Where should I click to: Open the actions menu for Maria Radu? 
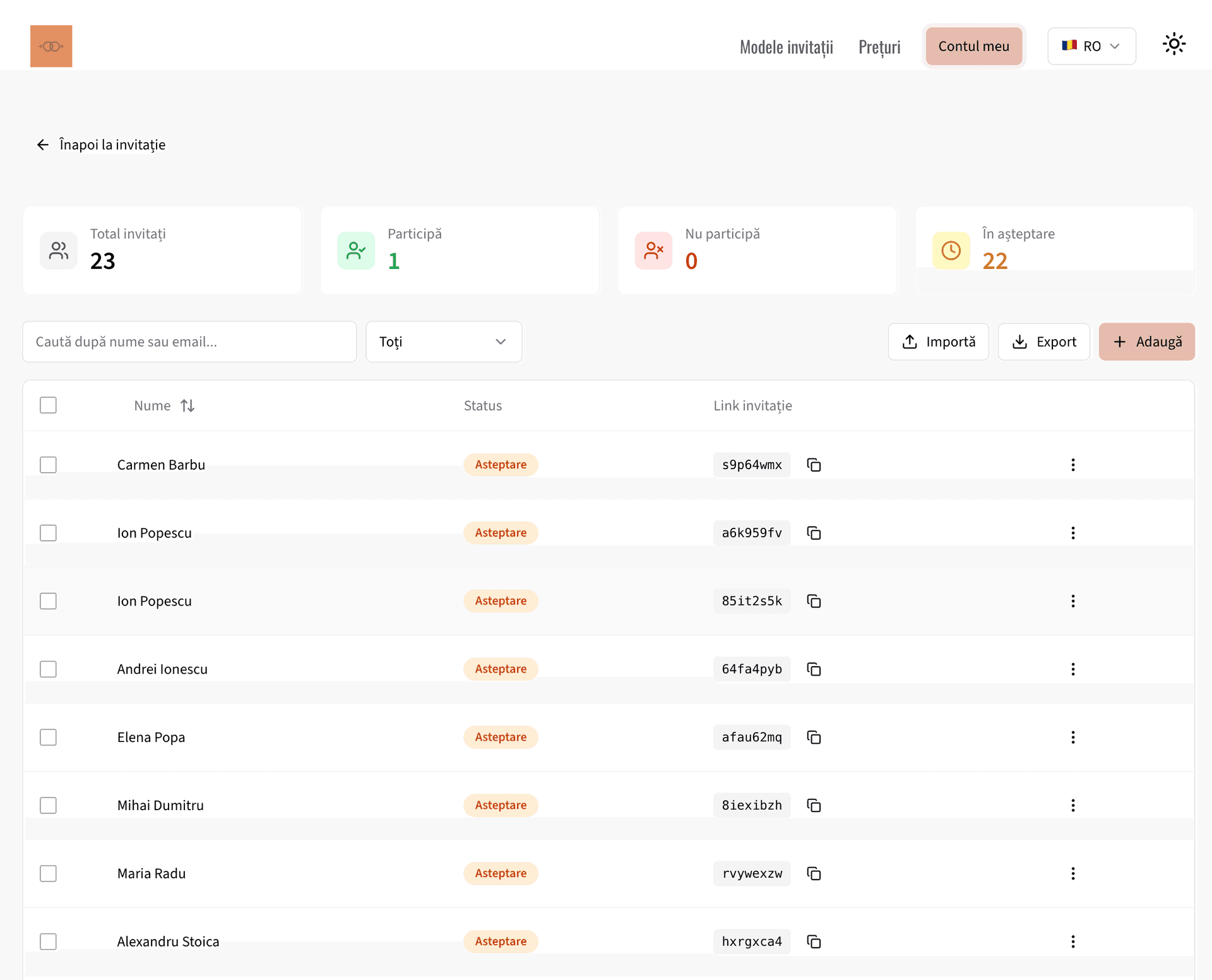pyautogui.click(x=1073, y=873)
